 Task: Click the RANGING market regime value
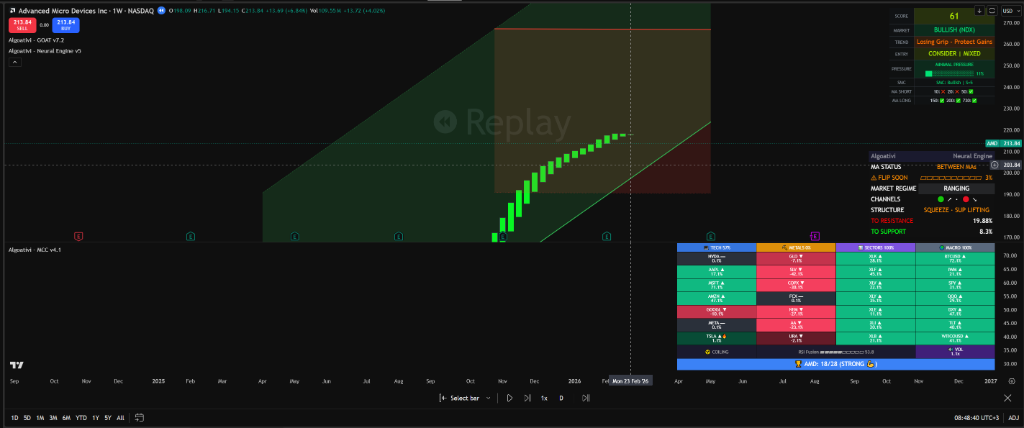pos(956,188)
